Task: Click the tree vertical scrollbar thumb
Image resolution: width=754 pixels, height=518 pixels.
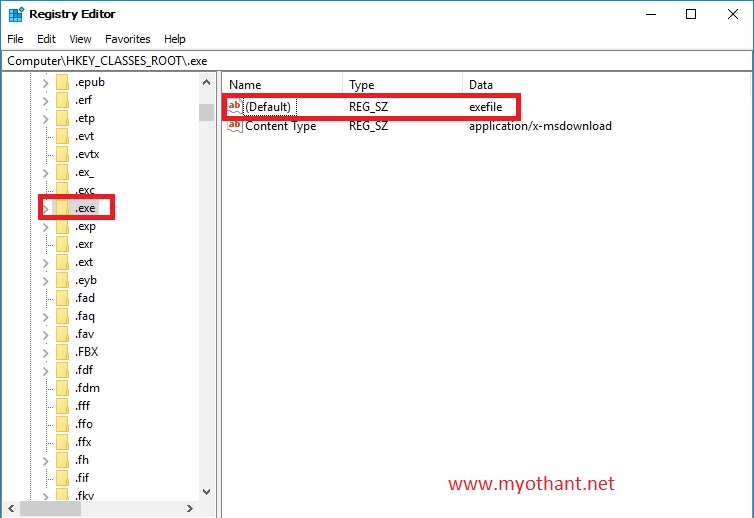Action: click(206, 113)
